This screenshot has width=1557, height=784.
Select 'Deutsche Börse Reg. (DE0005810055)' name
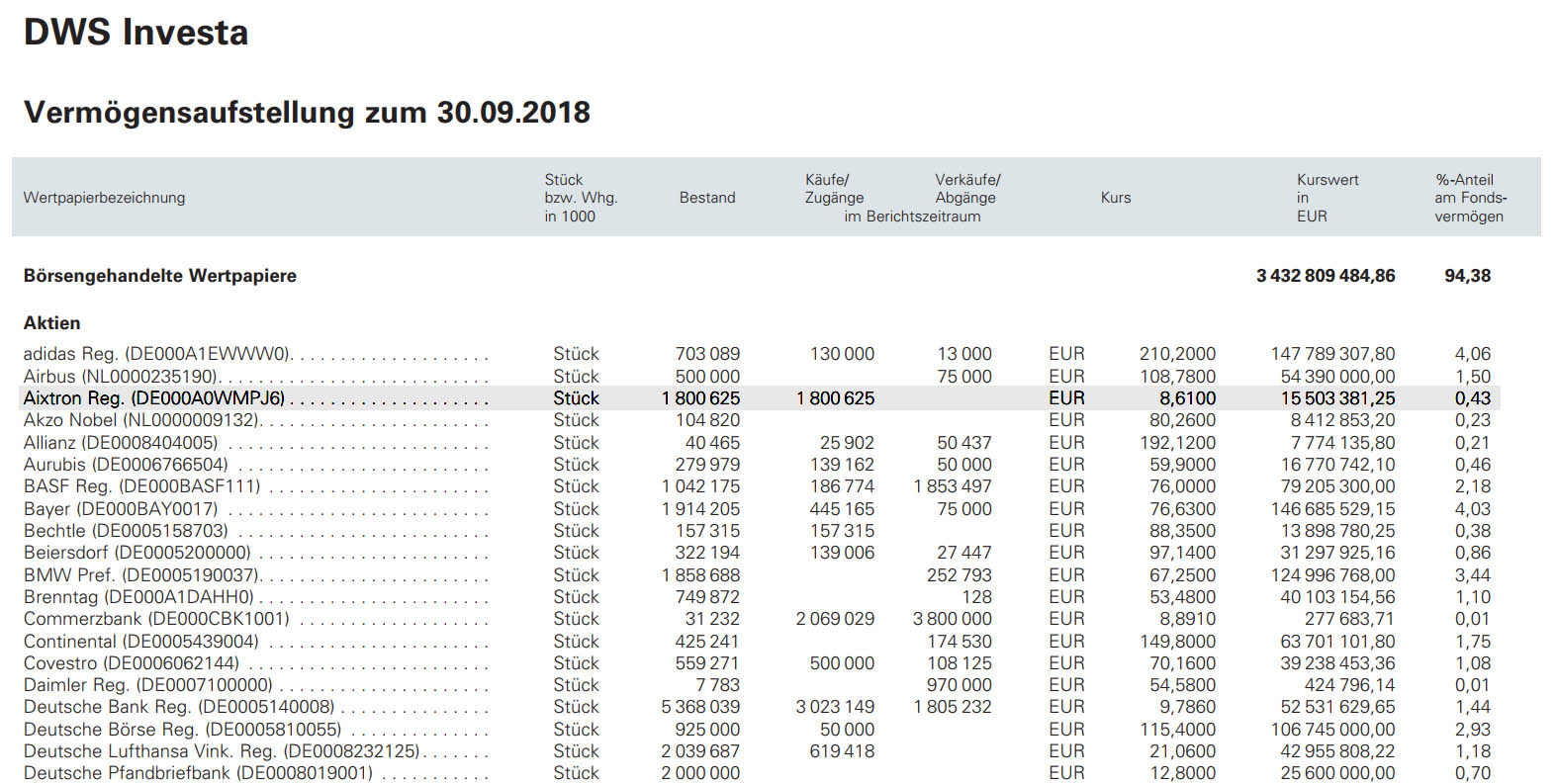pyautogui.click(x=182, y=730)
